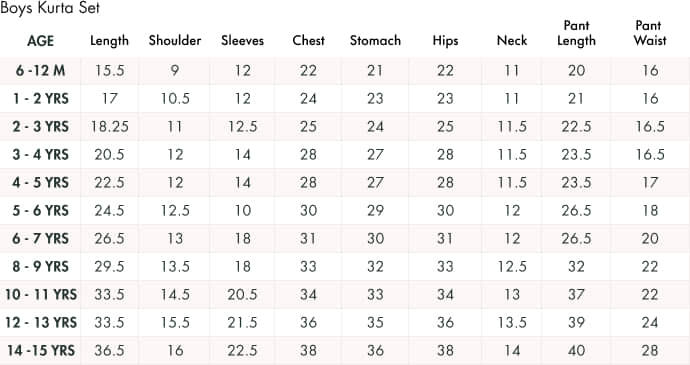The width and height of the screenshot is (690, 365).
Task: Select the 8 - 9 YRS row label
Action: pyautogui.click(x=40, y=266)
